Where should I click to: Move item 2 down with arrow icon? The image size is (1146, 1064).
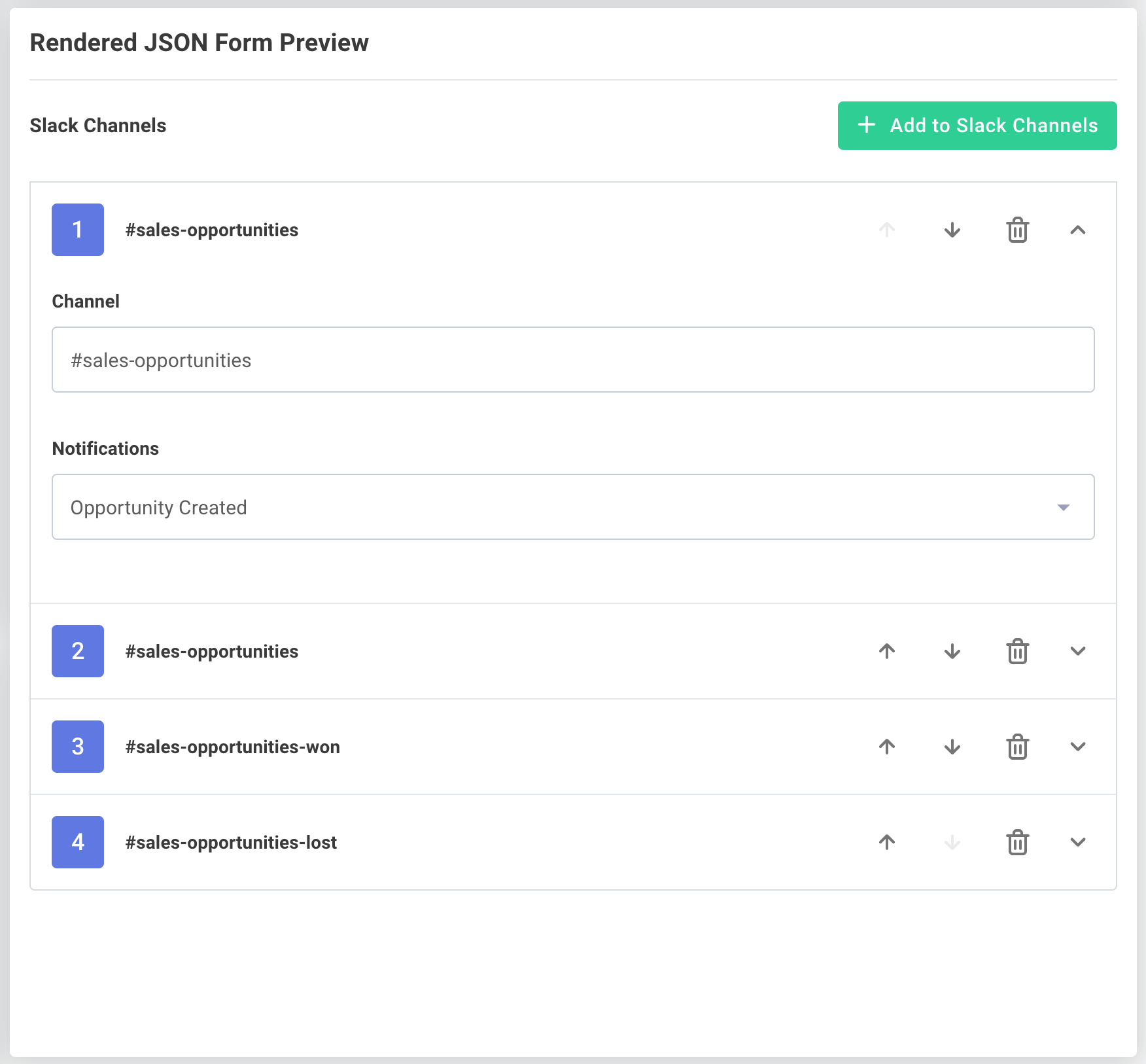(x=952, y=651)
